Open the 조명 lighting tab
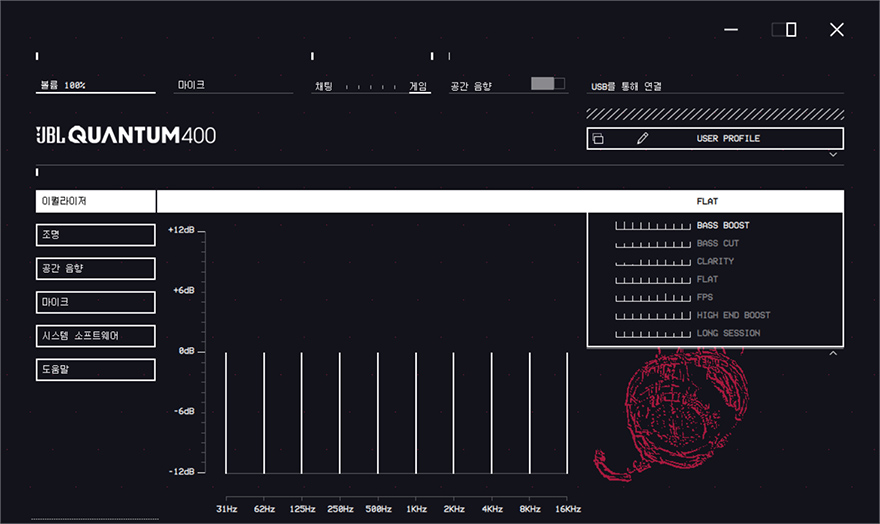This screenshot has width=880, height=524. pyautogui.click(x=95, y=235)
